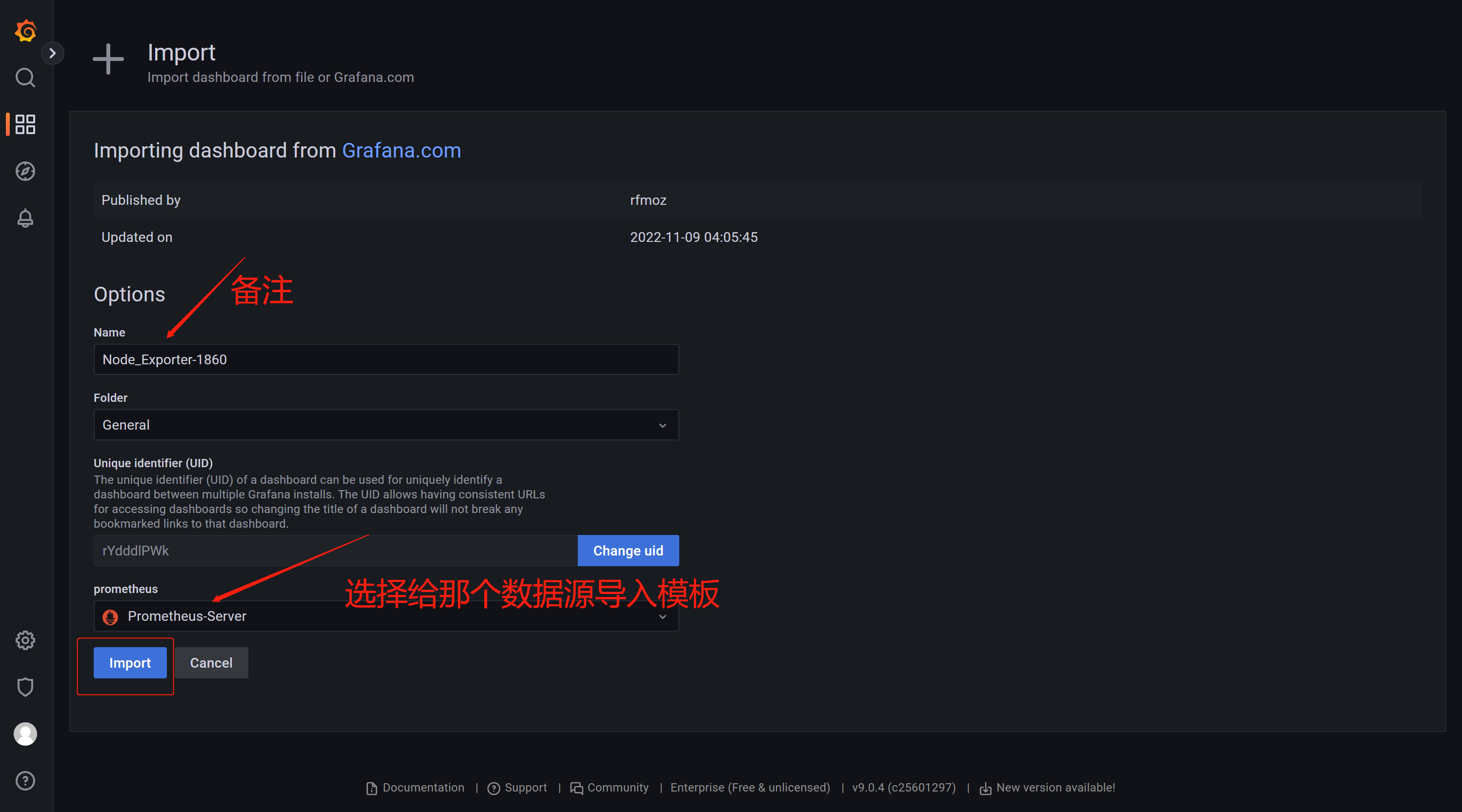Click the blue Import button
The image size is (1462, 812).
coord(130,663)
